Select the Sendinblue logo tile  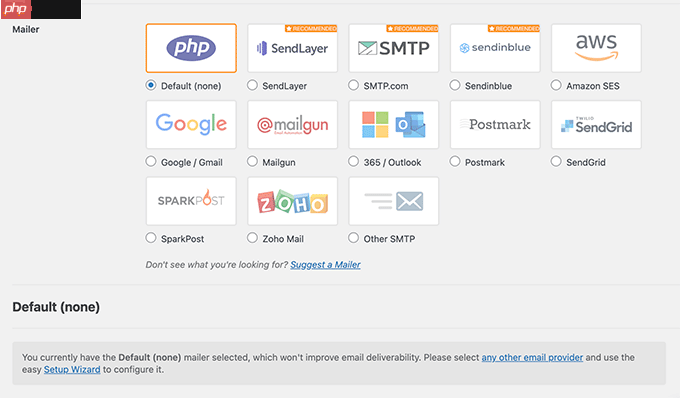pos(495,48)
